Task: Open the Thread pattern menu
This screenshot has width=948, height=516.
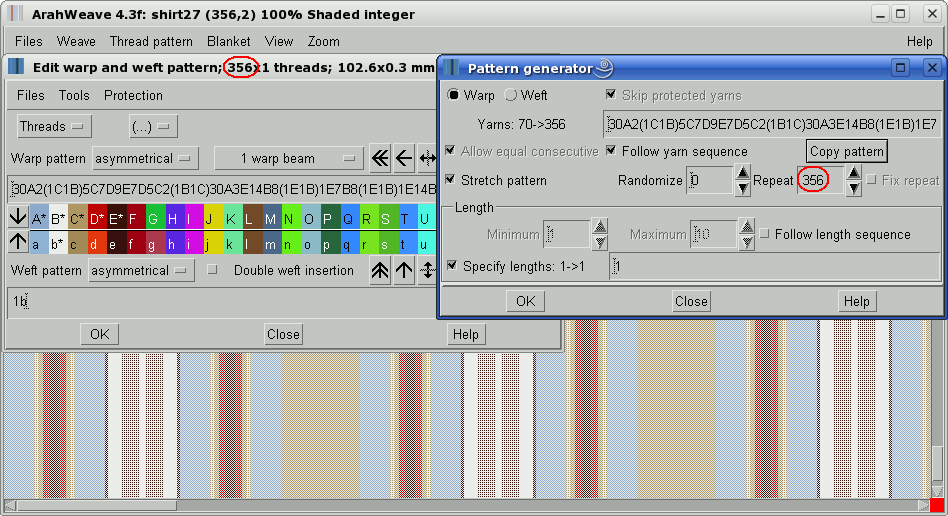Action: 151,41
